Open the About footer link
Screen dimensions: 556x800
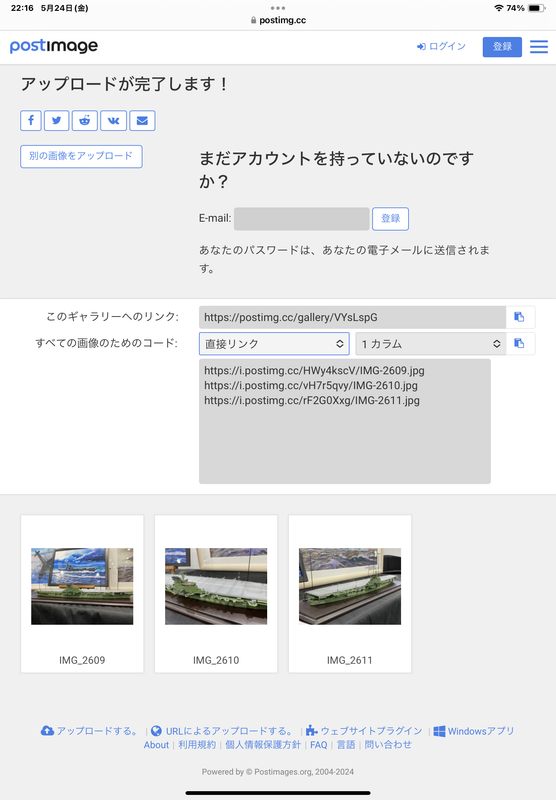[x=156, y=745]
